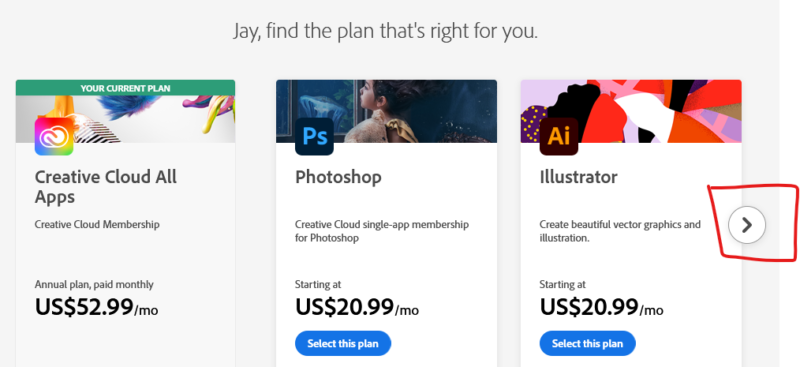Click 'Create beautiful vector graphics' description
800x367 pixels.
(x=620, y=231)
